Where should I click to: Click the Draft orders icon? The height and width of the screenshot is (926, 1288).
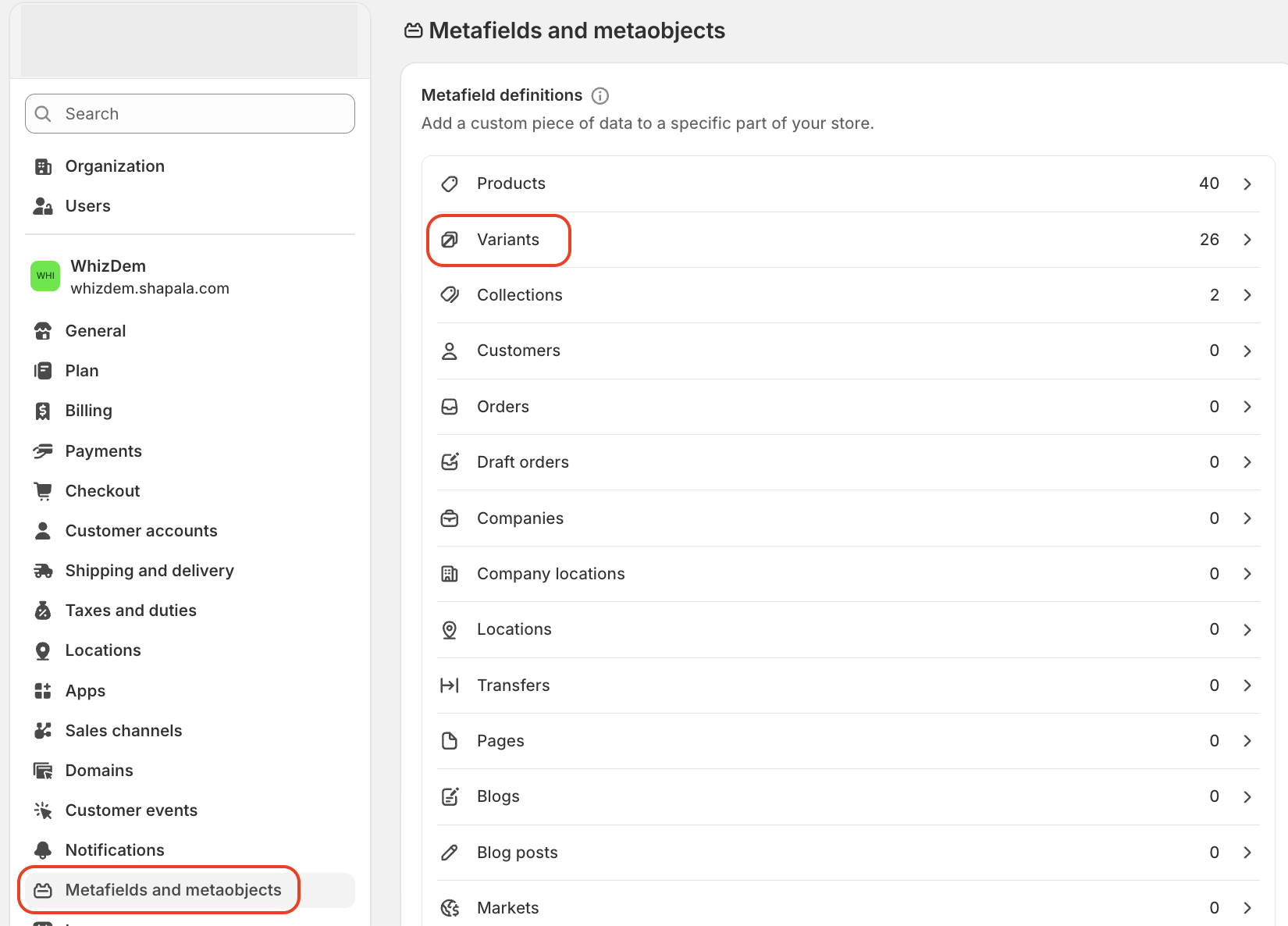pyautogui.click(x=450, y=462)
